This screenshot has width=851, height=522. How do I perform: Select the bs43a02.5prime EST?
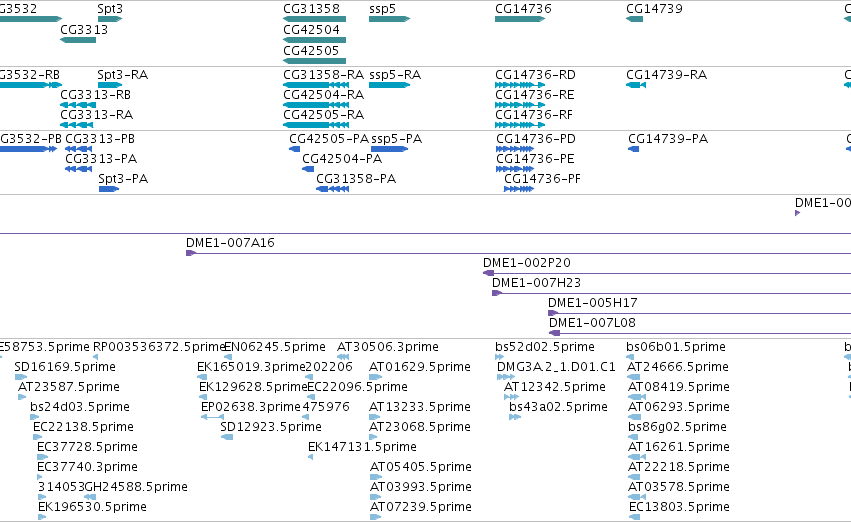[515, 417]
